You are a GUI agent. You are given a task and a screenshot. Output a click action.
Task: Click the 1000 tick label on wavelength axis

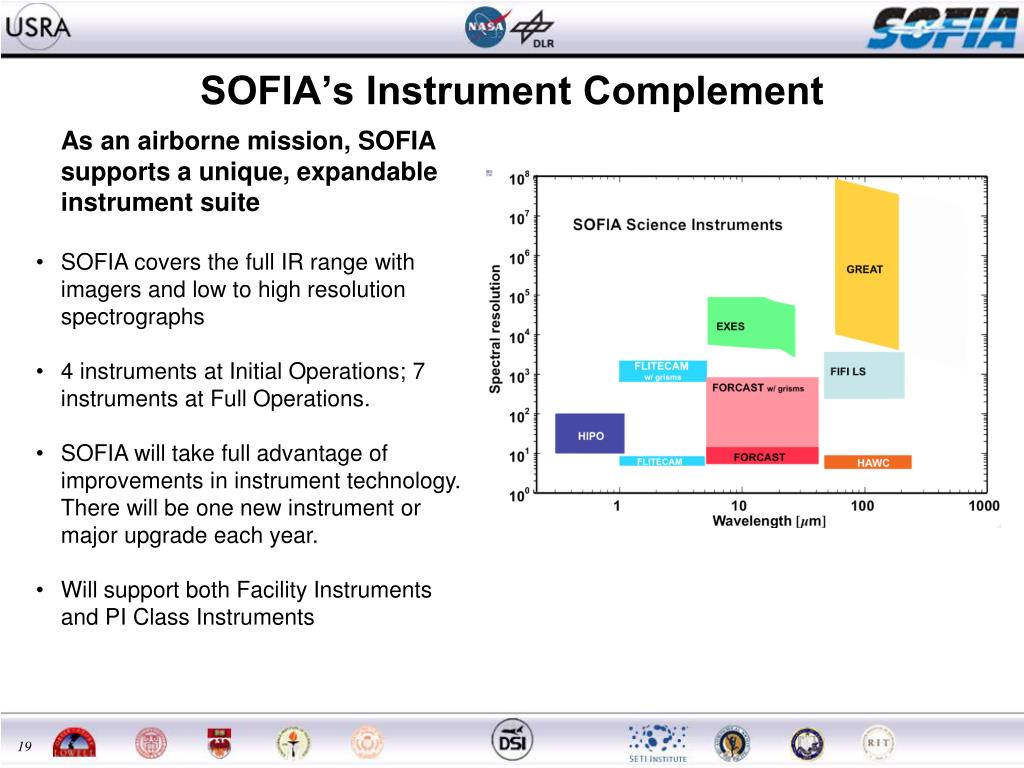pyautogui.click(x=984, y=505)
